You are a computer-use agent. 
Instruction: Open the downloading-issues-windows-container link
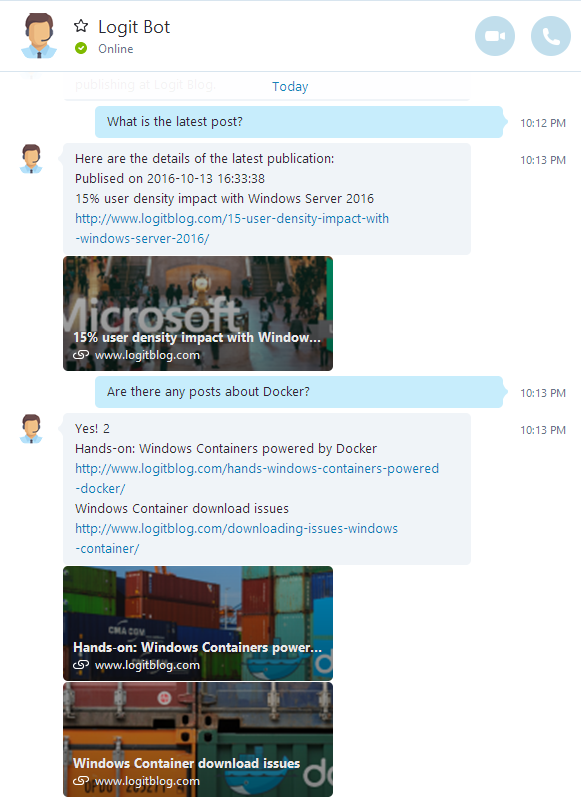237,538
